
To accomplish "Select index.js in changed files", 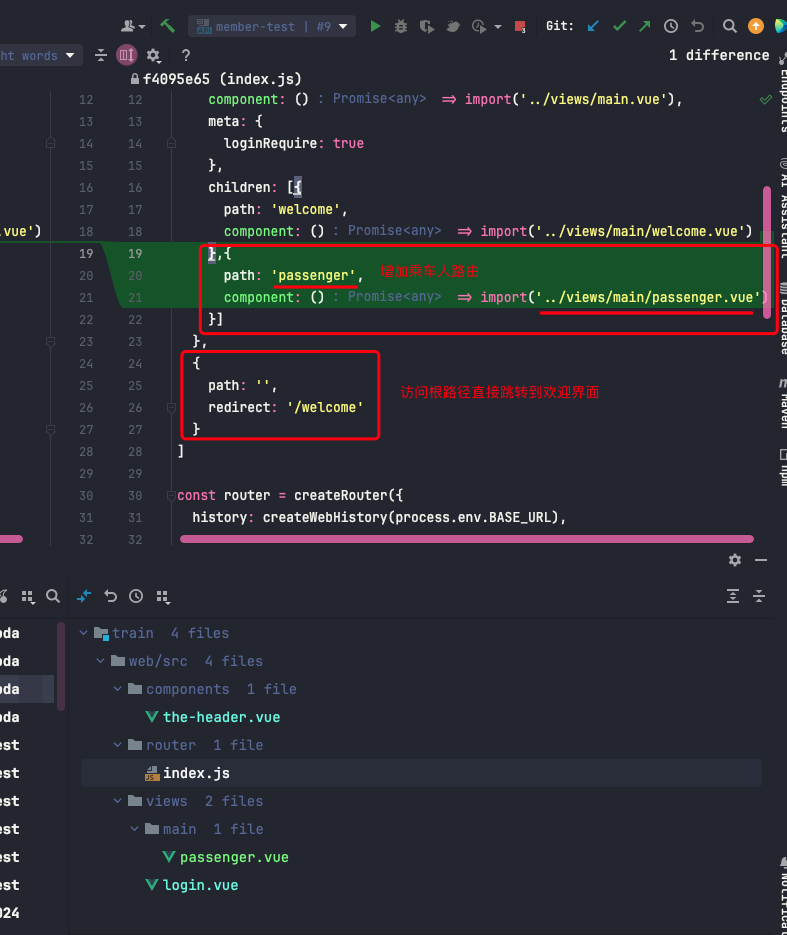I will click(x=196, y=773).
